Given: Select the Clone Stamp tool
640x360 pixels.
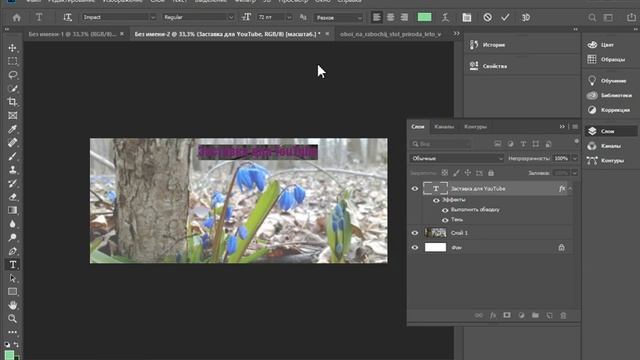Looking at the screenshot, I should click(x=12, y=170).
